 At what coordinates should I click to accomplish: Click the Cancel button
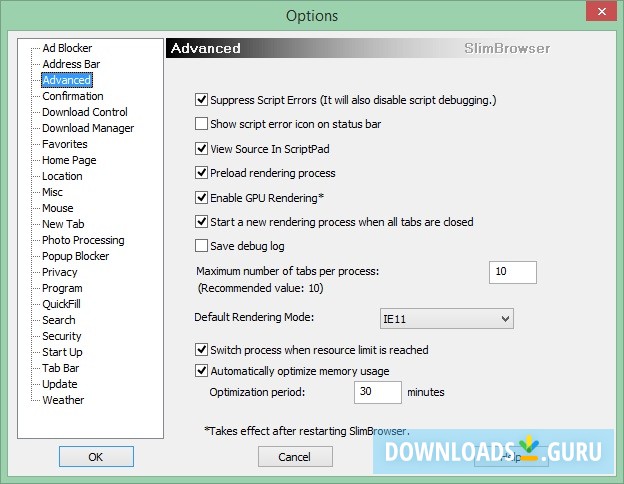pyautogui.click(x=295, y=457)
